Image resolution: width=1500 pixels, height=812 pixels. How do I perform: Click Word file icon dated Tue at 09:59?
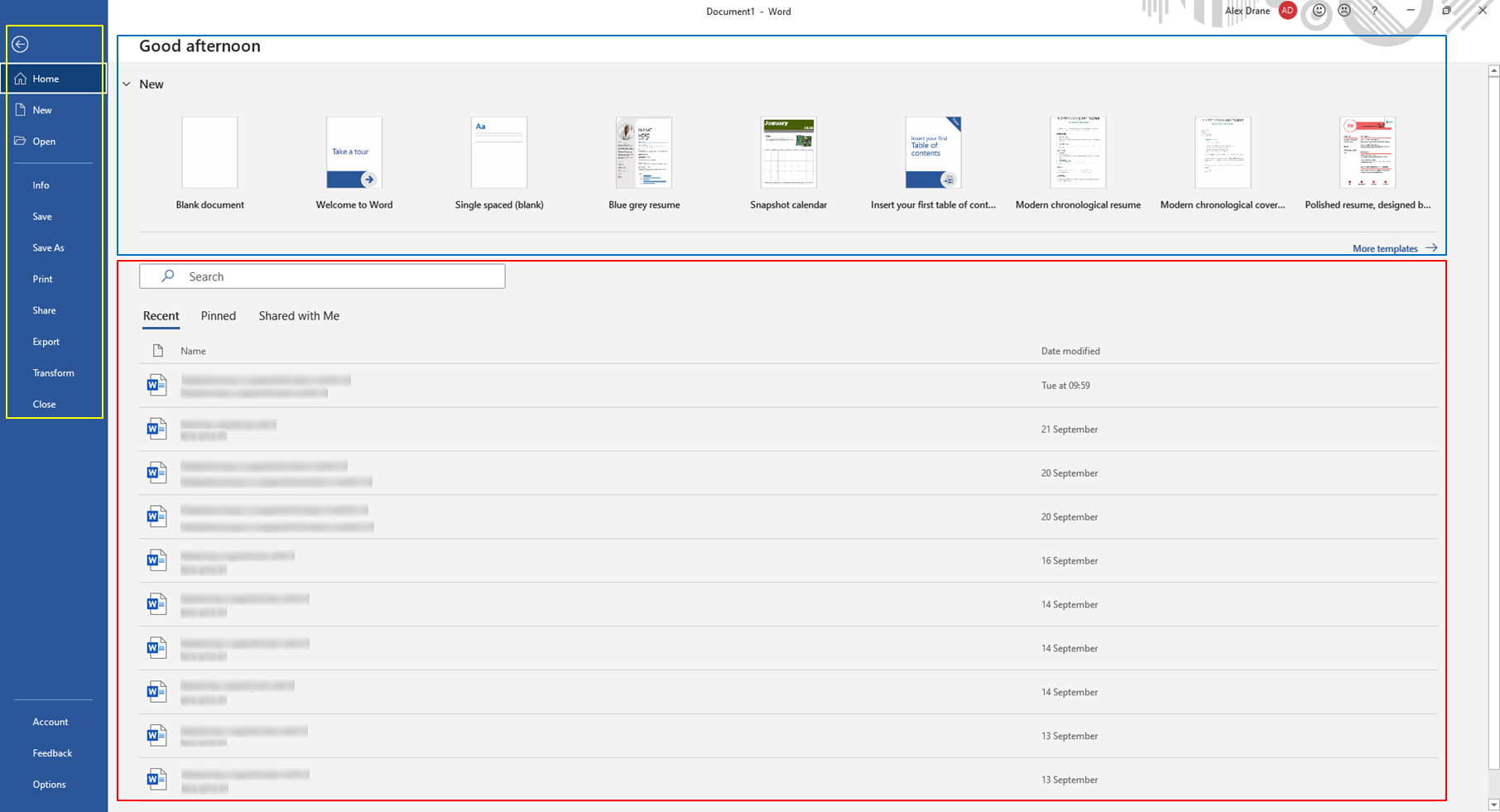click(x=156, y=386)
